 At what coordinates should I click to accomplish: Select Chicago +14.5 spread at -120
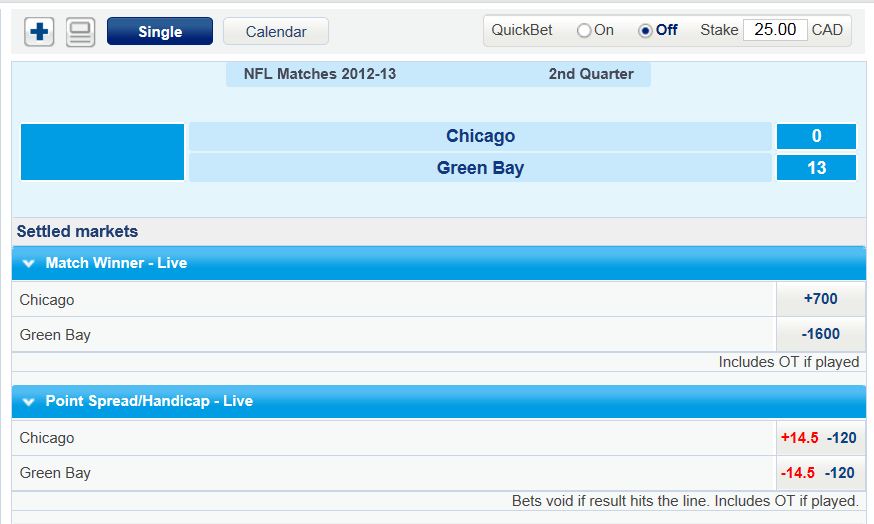[x=820, y=438]
